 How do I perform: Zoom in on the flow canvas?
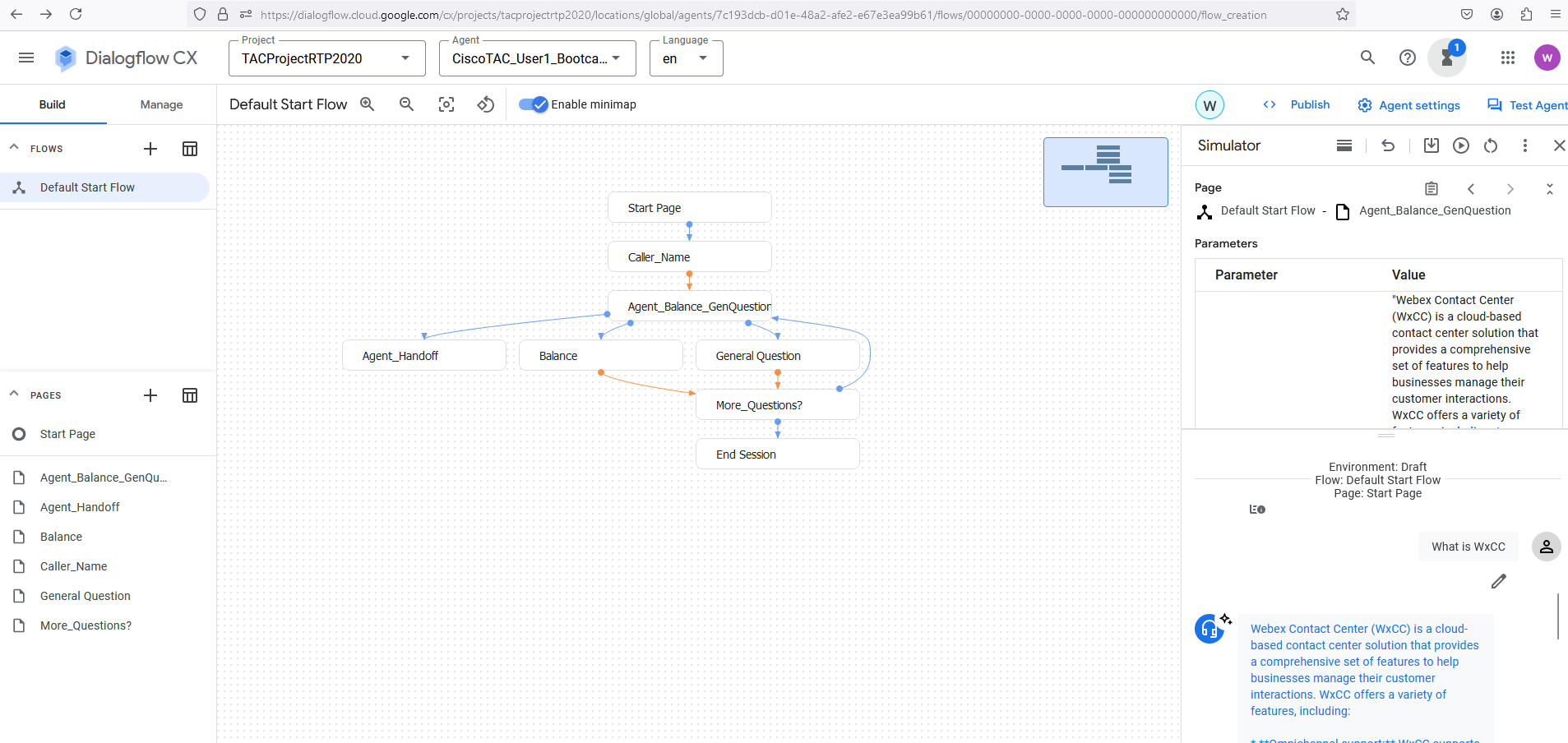coord(368,104)
